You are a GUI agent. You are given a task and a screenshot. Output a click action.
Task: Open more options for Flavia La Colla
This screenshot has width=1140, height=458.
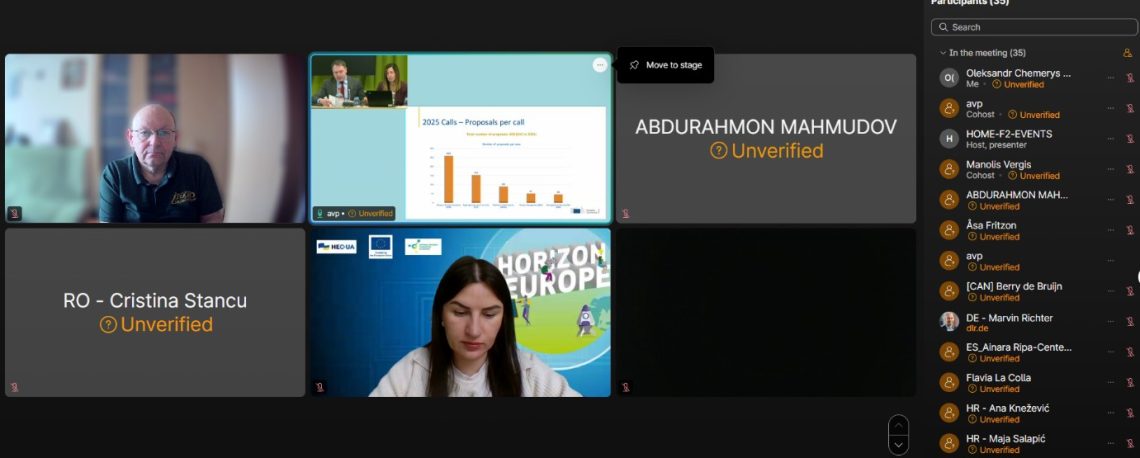point(1110,382)
